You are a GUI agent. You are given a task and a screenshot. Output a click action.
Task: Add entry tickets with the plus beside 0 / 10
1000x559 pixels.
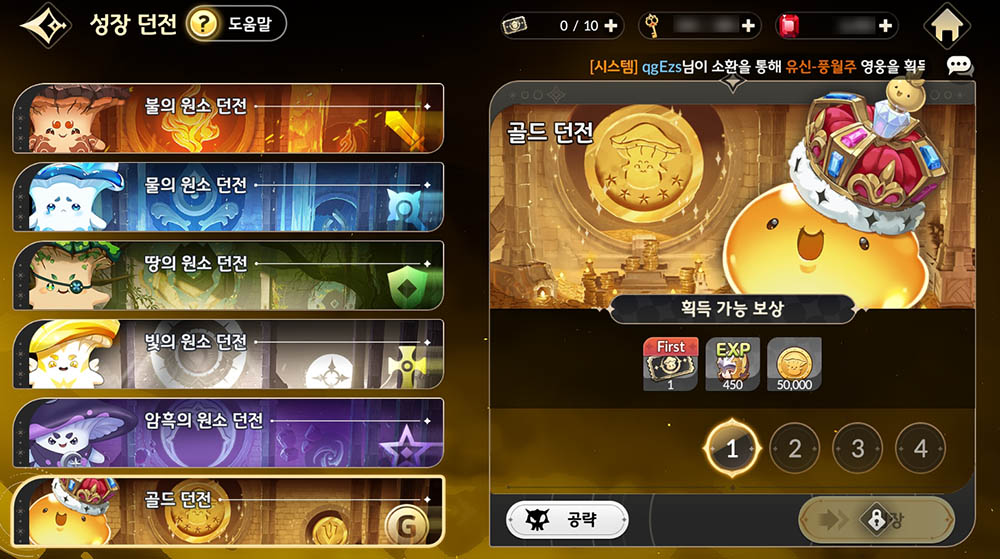(611, 25)
